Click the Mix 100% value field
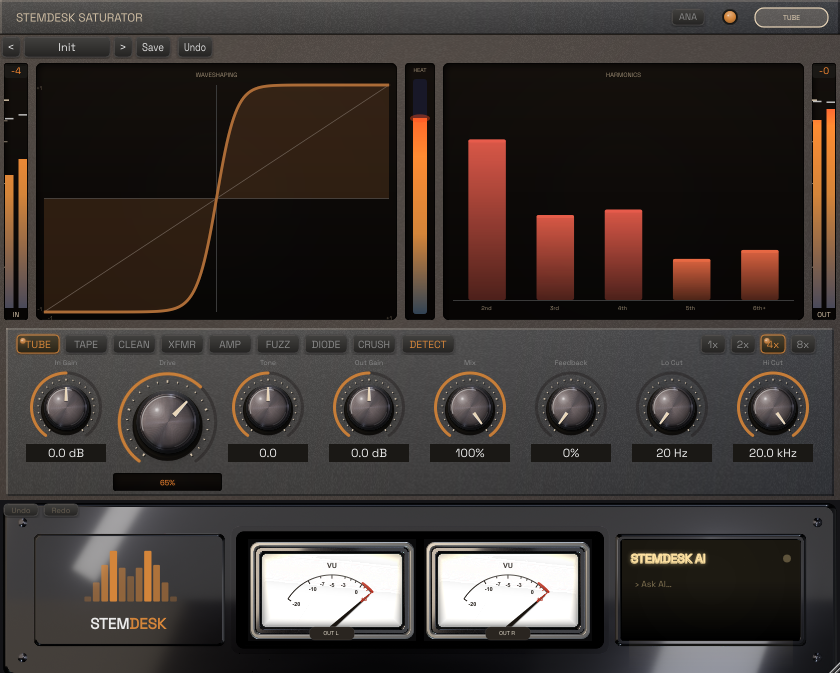 point(470,453)
